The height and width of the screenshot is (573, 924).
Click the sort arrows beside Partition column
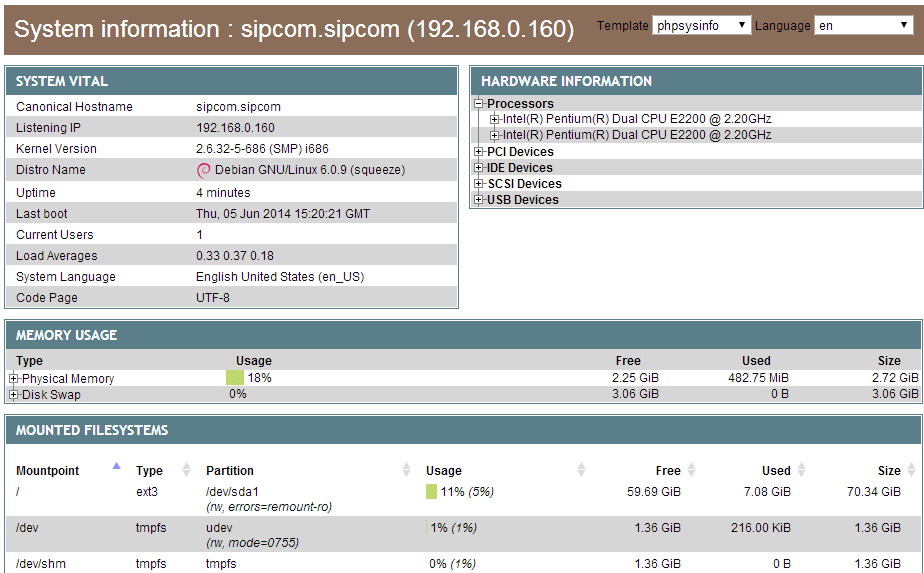point(406,470)
